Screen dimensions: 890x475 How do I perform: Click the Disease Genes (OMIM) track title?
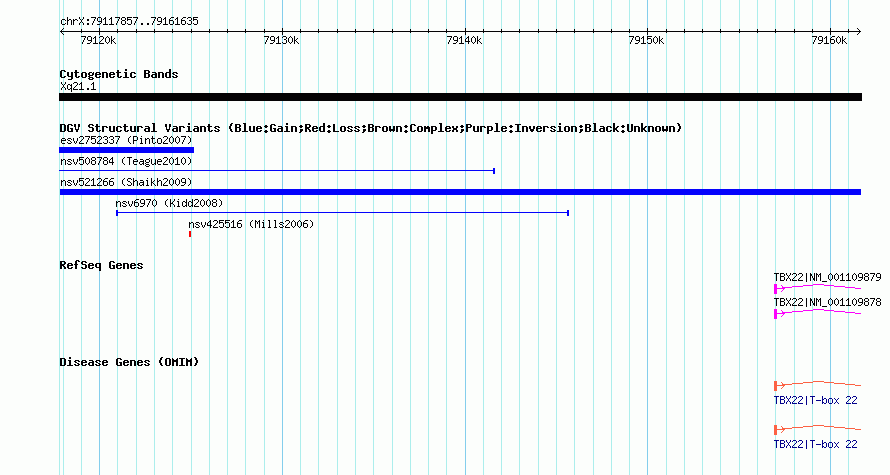[x=129, y=362]
